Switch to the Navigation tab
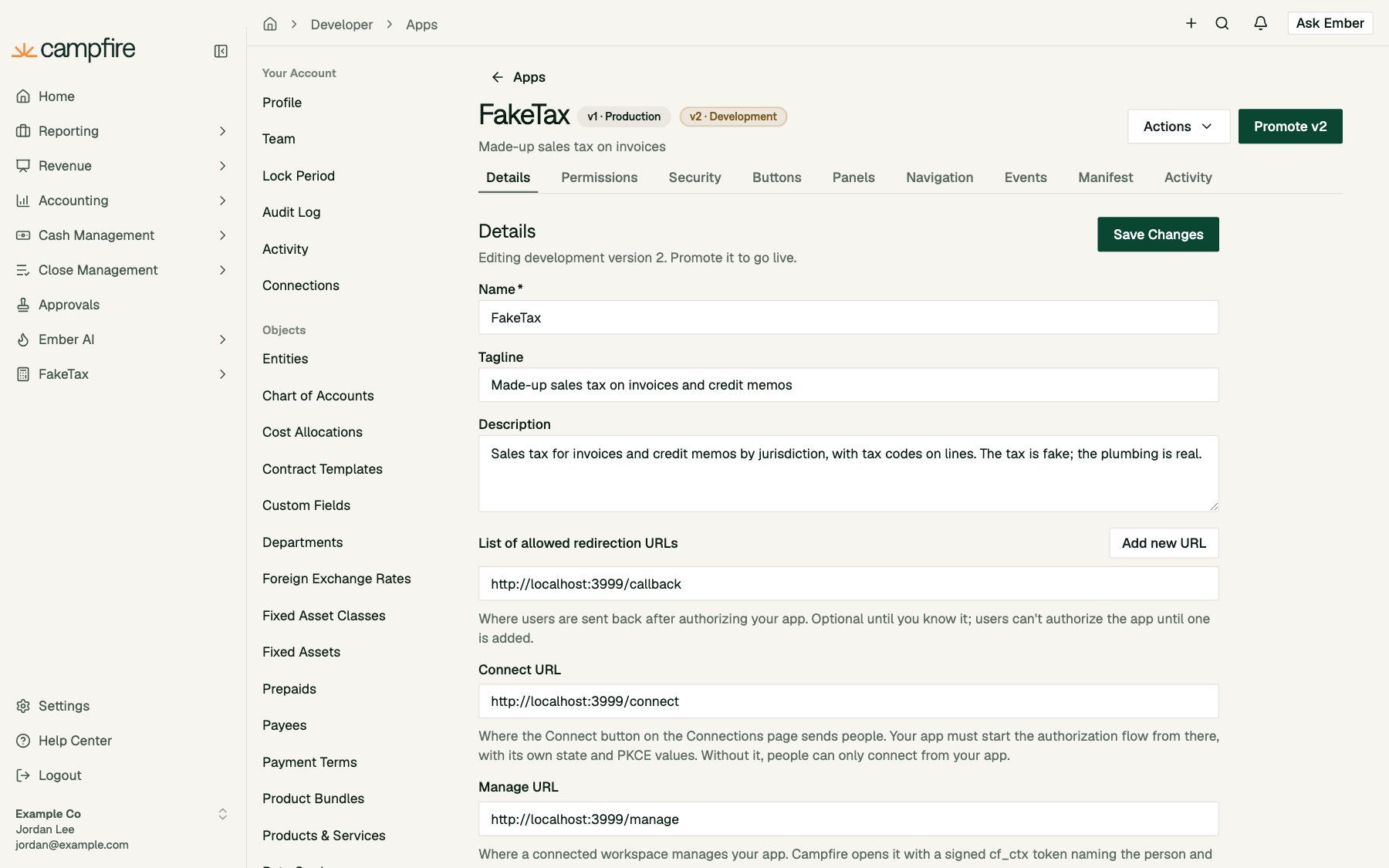 tap(939, 177)
